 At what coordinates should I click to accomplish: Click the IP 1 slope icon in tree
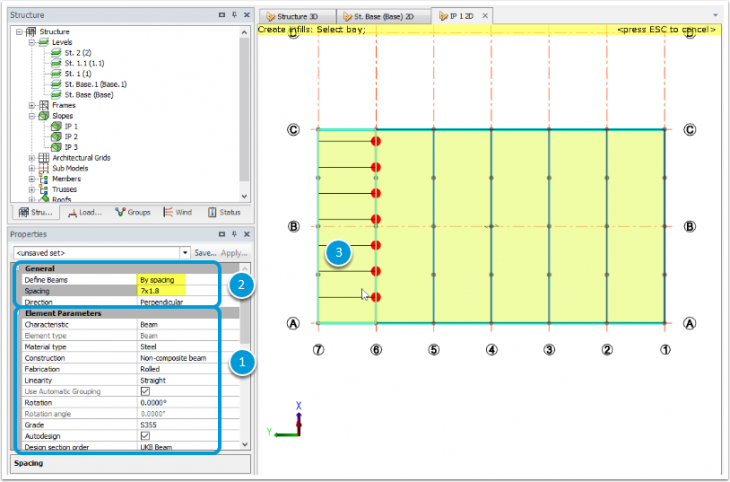point(56,127)
